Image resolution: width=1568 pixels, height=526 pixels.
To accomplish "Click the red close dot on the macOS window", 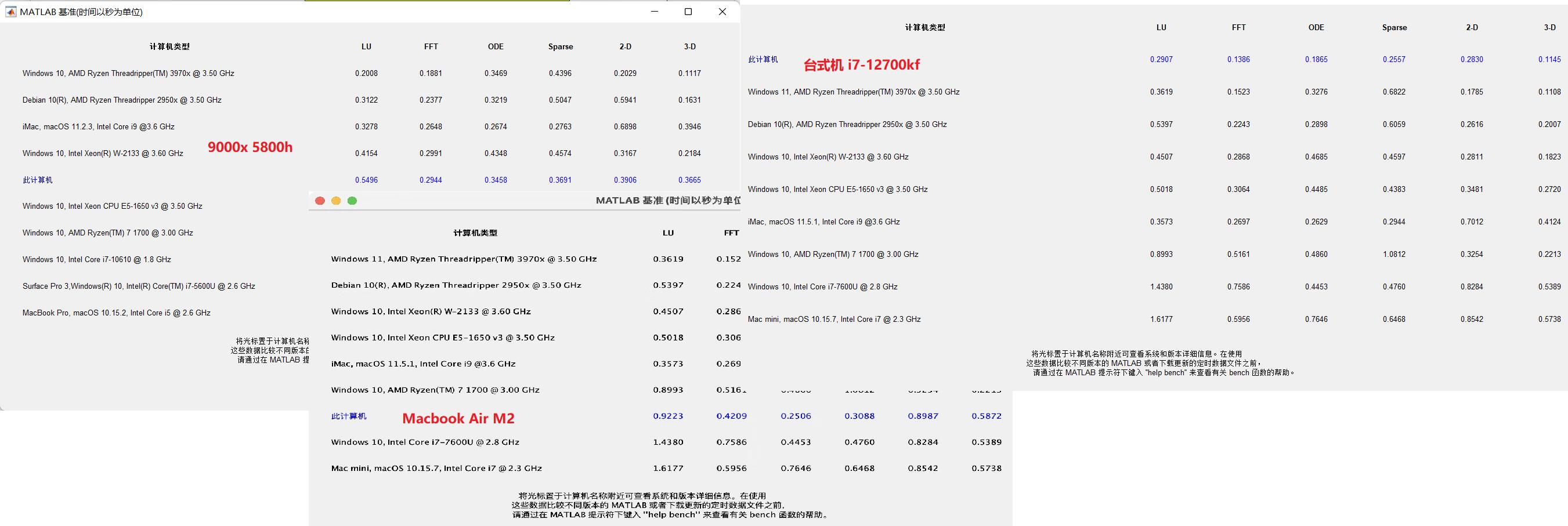I will click(319, 199).
